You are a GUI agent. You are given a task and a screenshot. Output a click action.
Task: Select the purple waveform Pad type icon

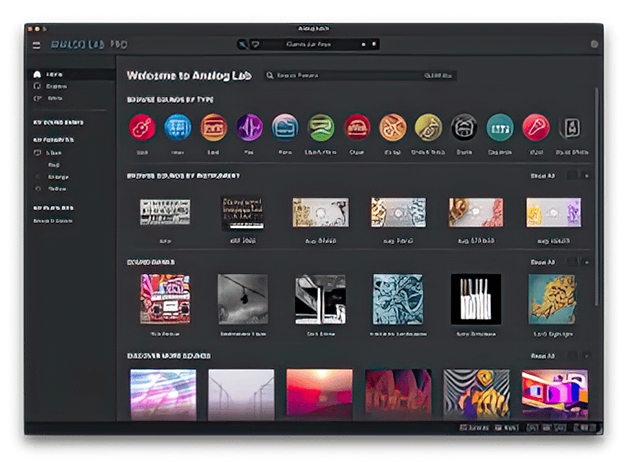point(249,128)
